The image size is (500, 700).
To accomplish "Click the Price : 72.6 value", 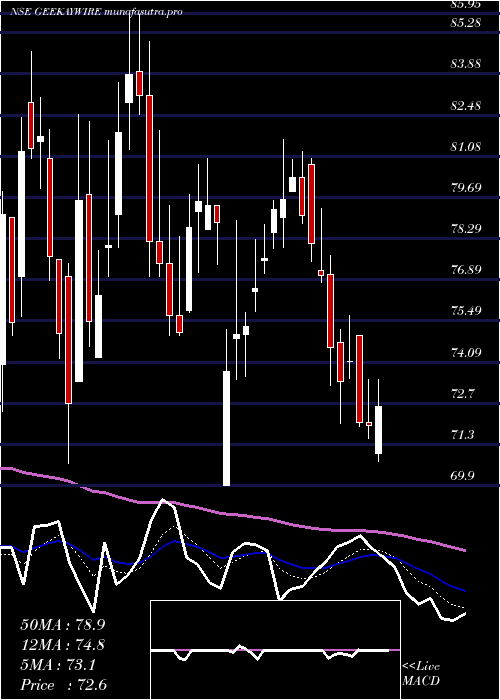I will click(64, 685).
